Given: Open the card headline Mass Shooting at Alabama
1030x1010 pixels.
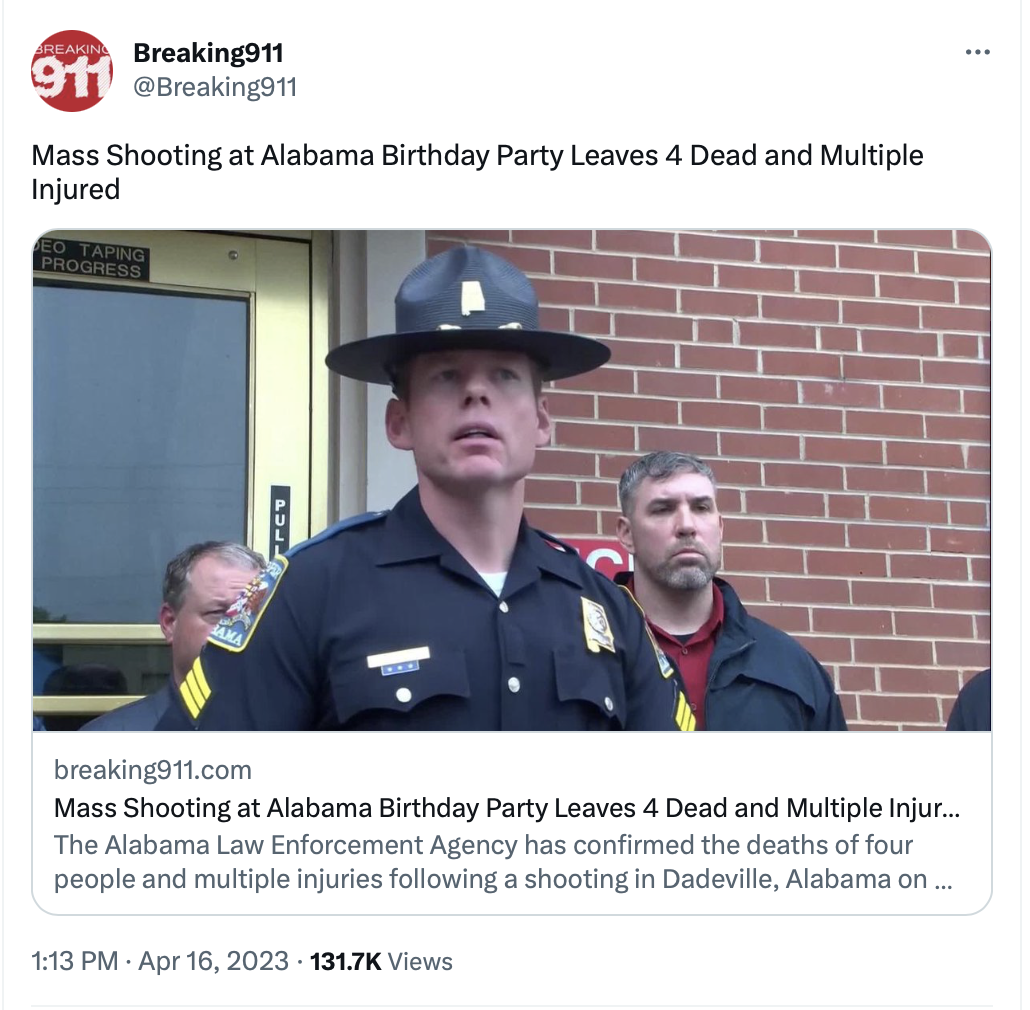Looking at the screenshot, I should (506, 808).
